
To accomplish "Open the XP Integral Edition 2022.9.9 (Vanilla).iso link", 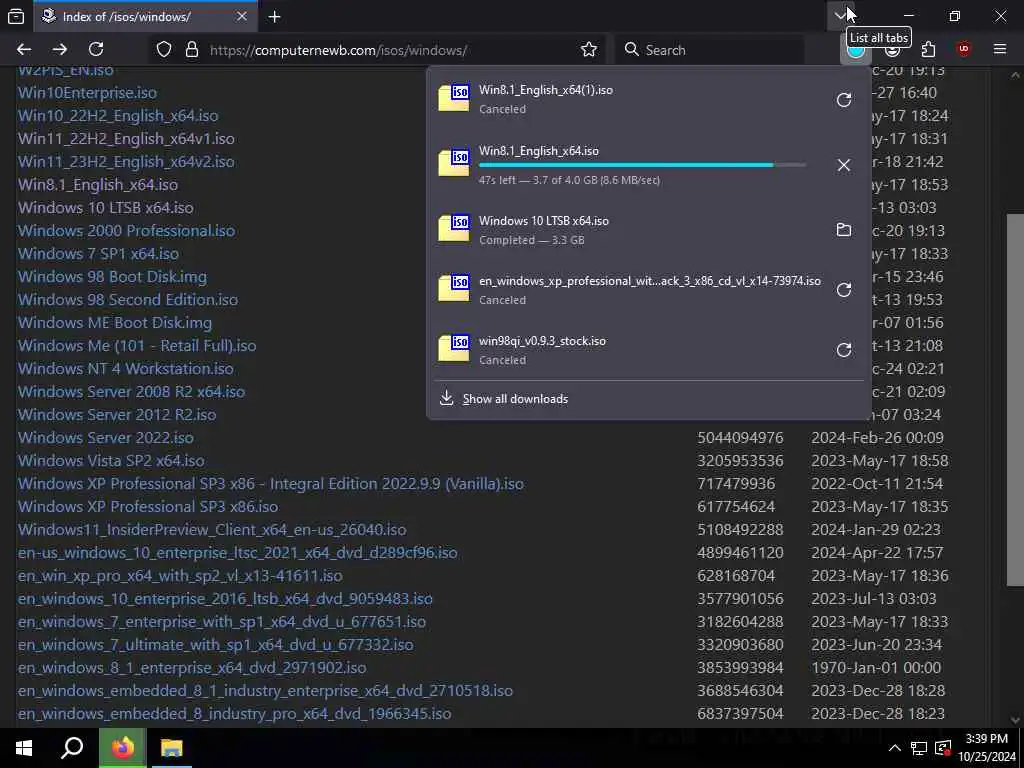I will click(271, 484).
